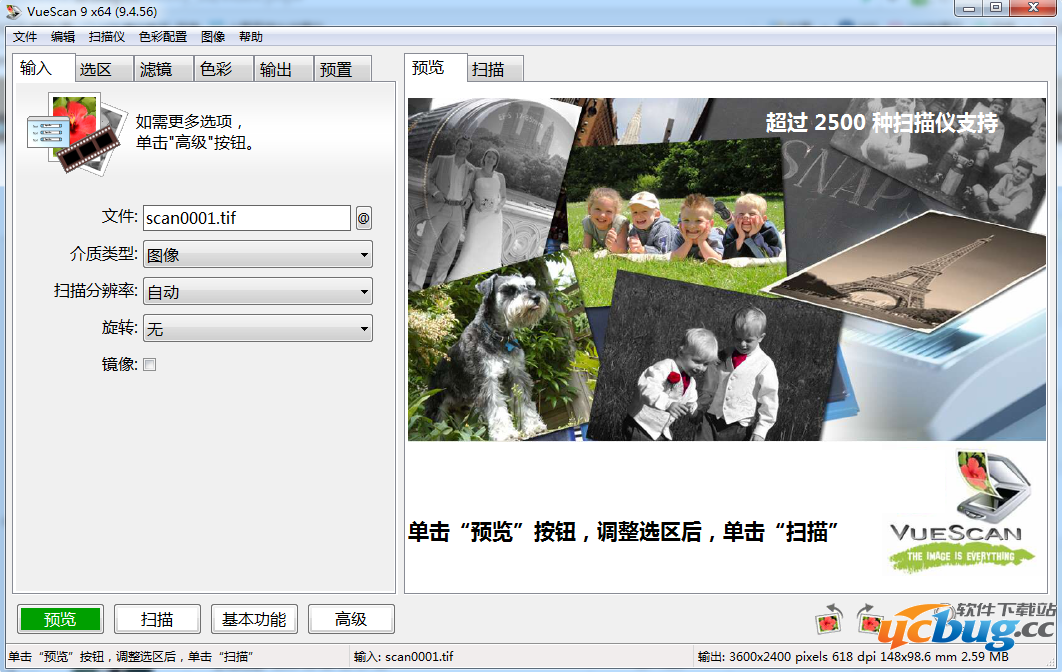Click the rotate image left icon
Viewport: 1062px width, 672px height.
(829, 618)
